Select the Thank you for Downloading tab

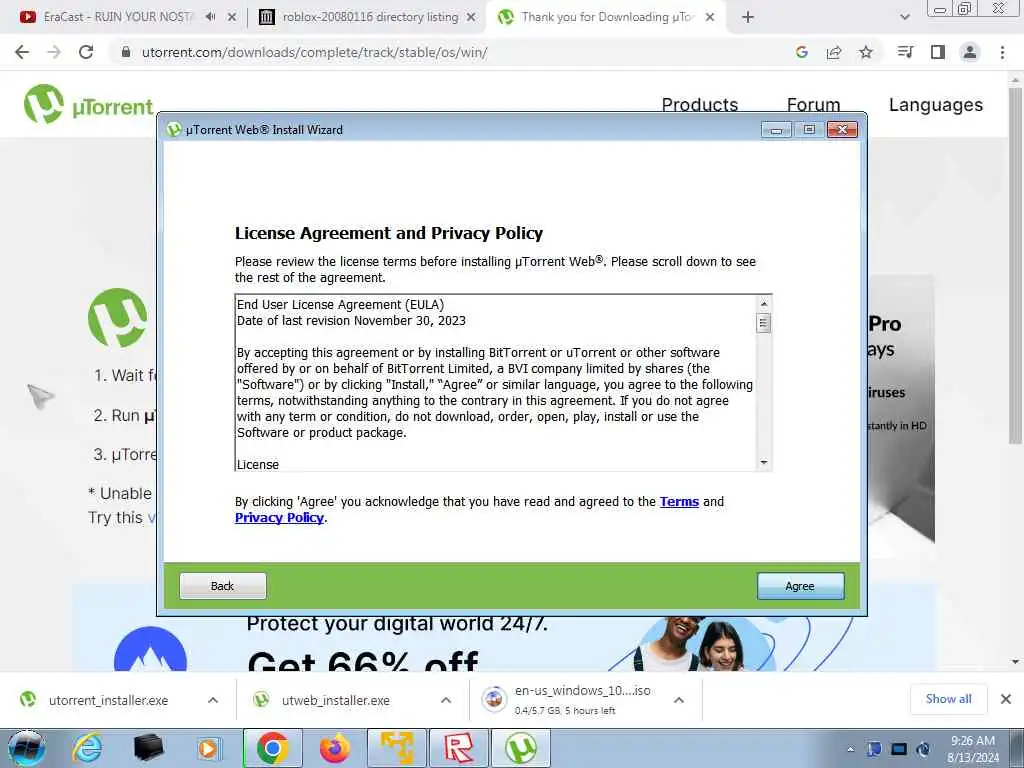(x=607, y=17)
